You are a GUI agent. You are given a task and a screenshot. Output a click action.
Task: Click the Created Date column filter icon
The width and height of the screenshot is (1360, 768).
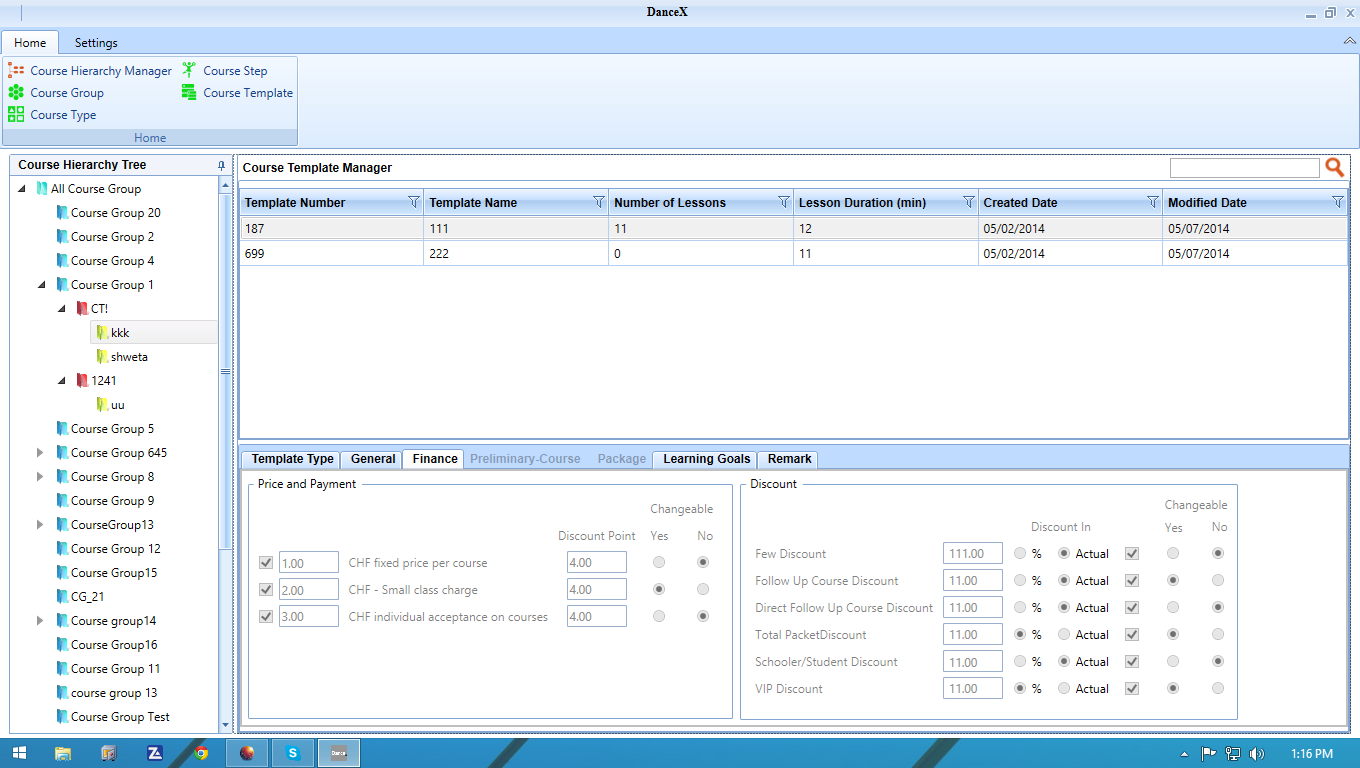(1152, 202)
